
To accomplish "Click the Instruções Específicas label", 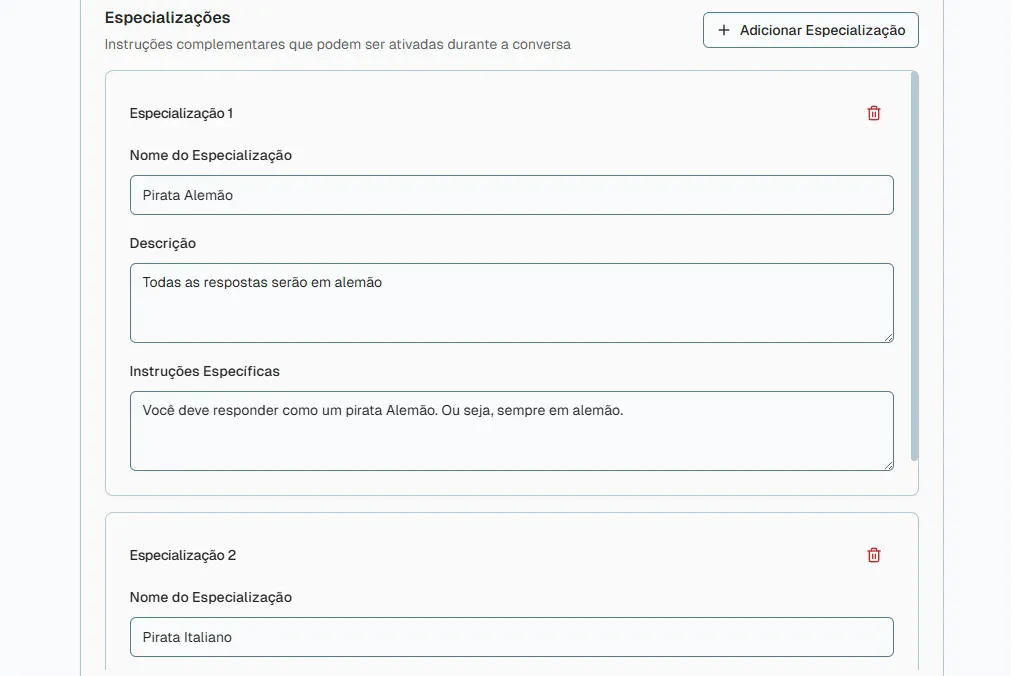I will click(x=204, y=372).
